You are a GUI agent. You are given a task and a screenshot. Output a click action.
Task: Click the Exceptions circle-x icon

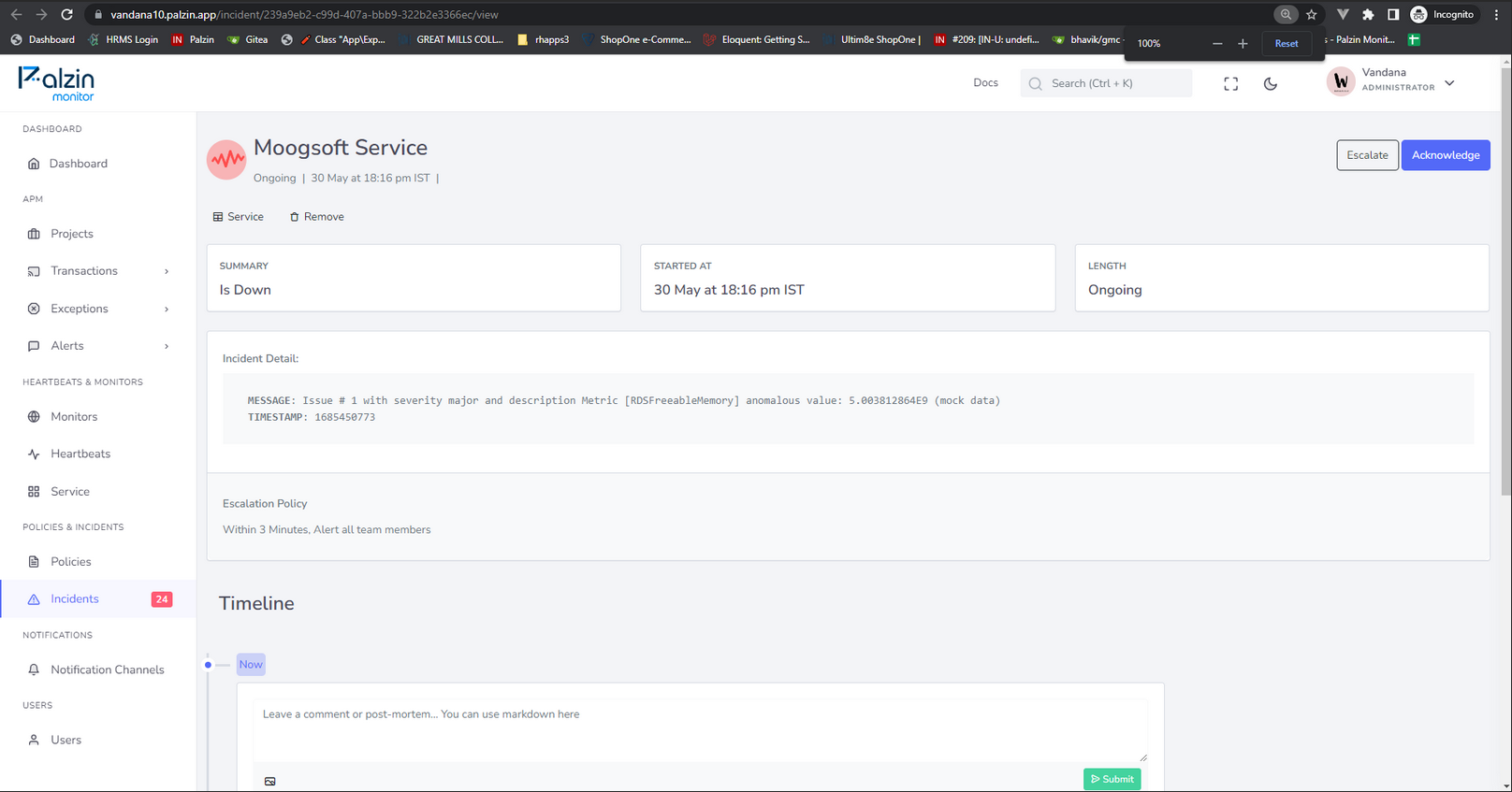pos(34,309)
